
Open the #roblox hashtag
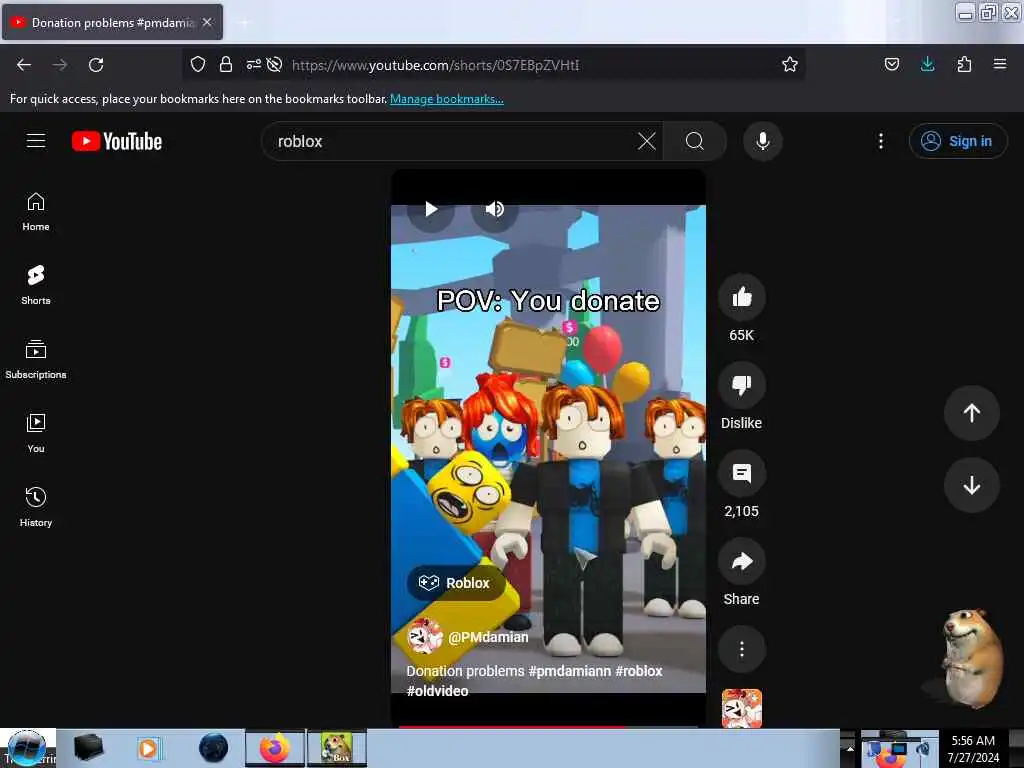click(639, 671)
